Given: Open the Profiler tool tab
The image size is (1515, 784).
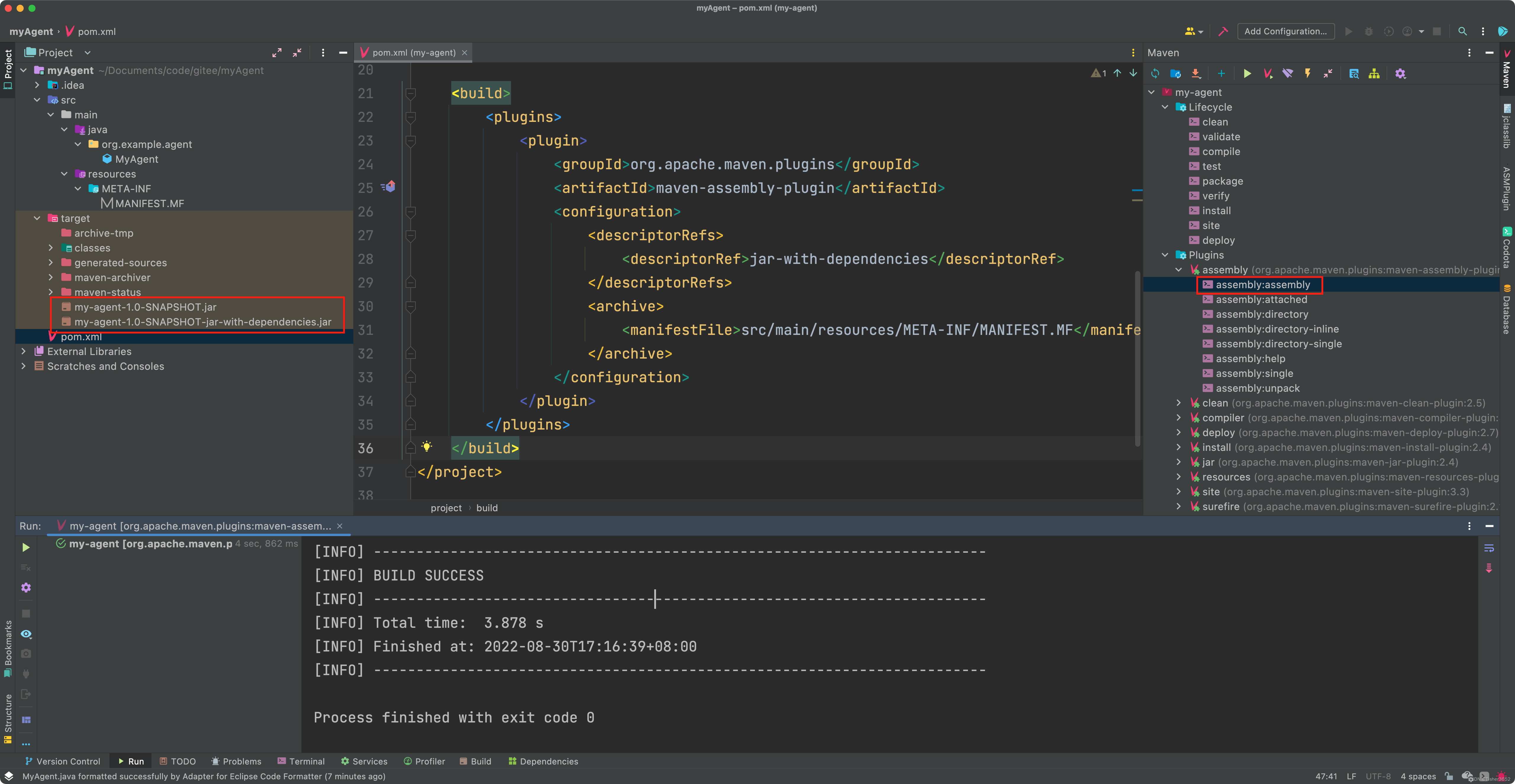Looking at the screenshot, I should [424, 761].
